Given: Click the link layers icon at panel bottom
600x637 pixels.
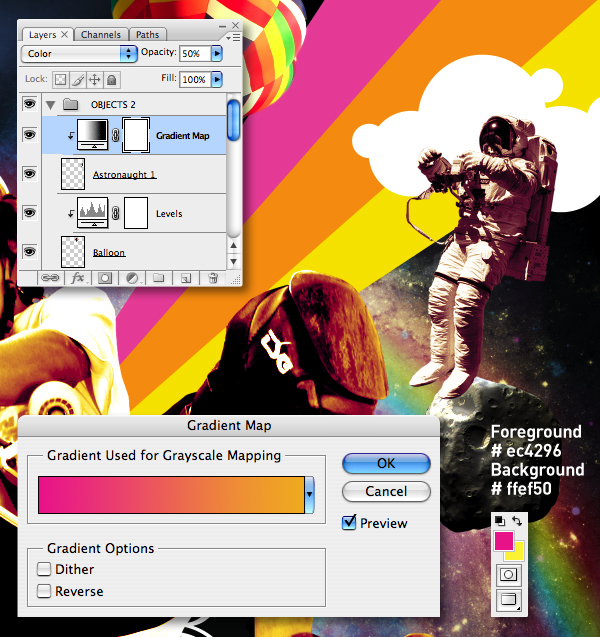Looking at the screenshot, I should point(50,278).
